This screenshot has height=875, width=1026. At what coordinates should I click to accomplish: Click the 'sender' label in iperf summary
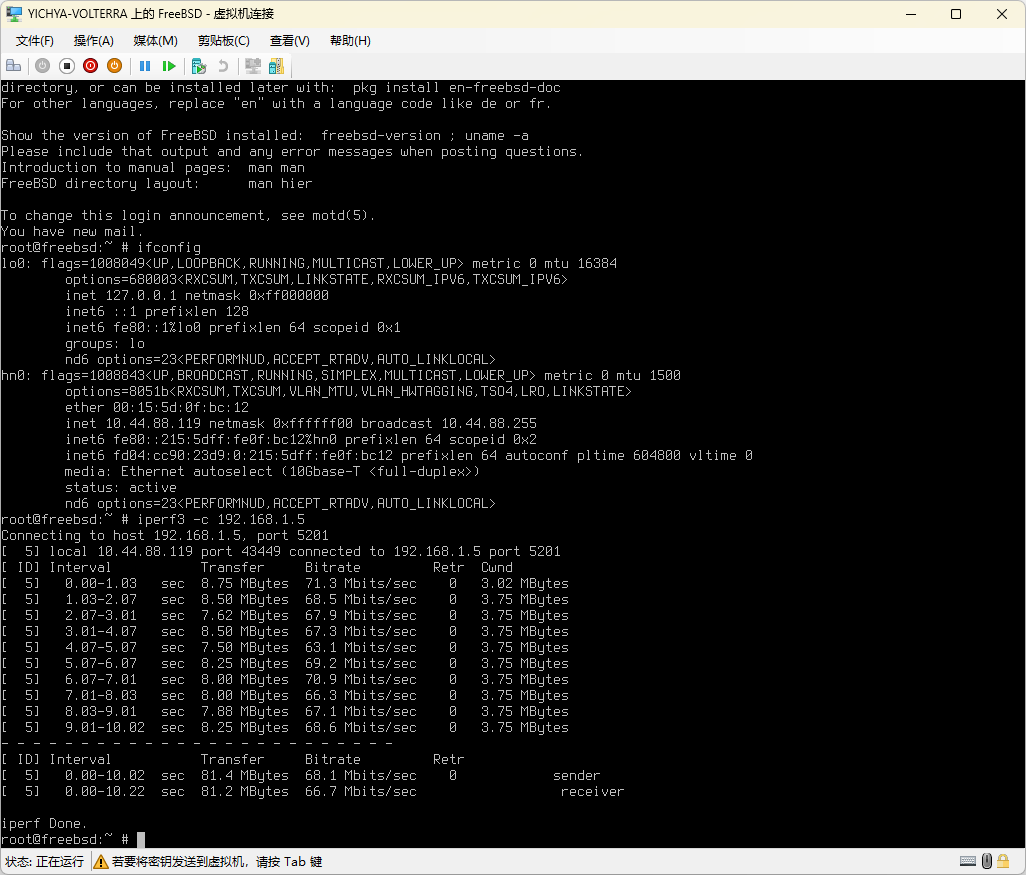tap(576, 776)
